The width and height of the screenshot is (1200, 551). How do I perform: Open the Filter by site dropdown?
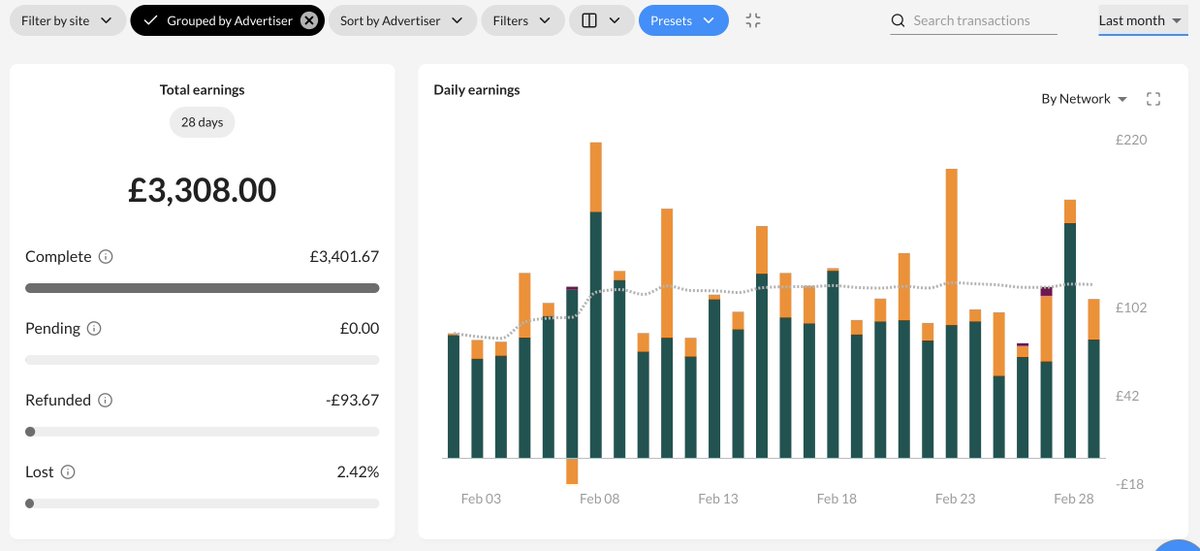67,20
